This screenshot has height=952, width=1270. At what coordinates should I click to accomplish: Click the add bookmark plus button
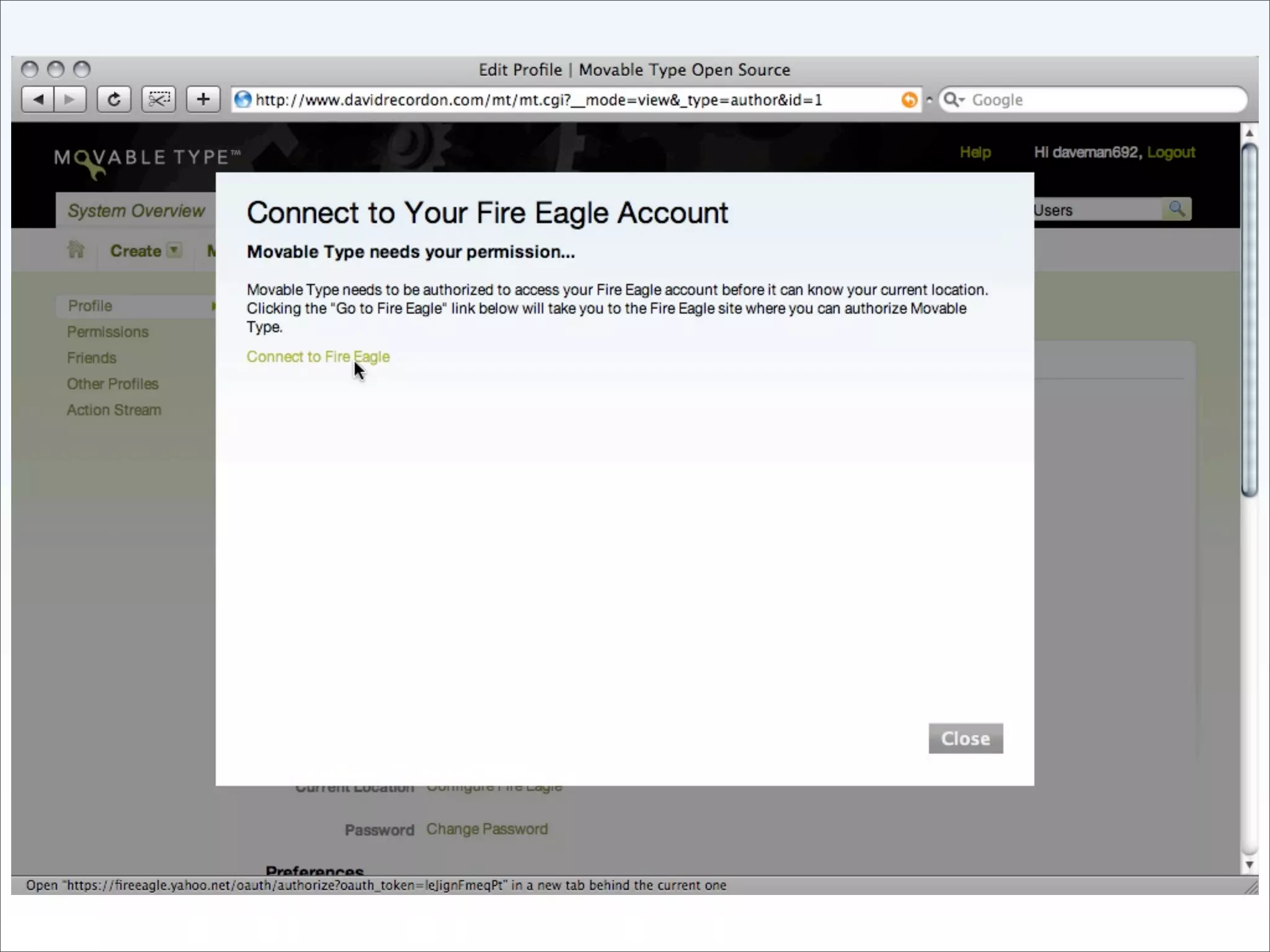click(203, 100)
